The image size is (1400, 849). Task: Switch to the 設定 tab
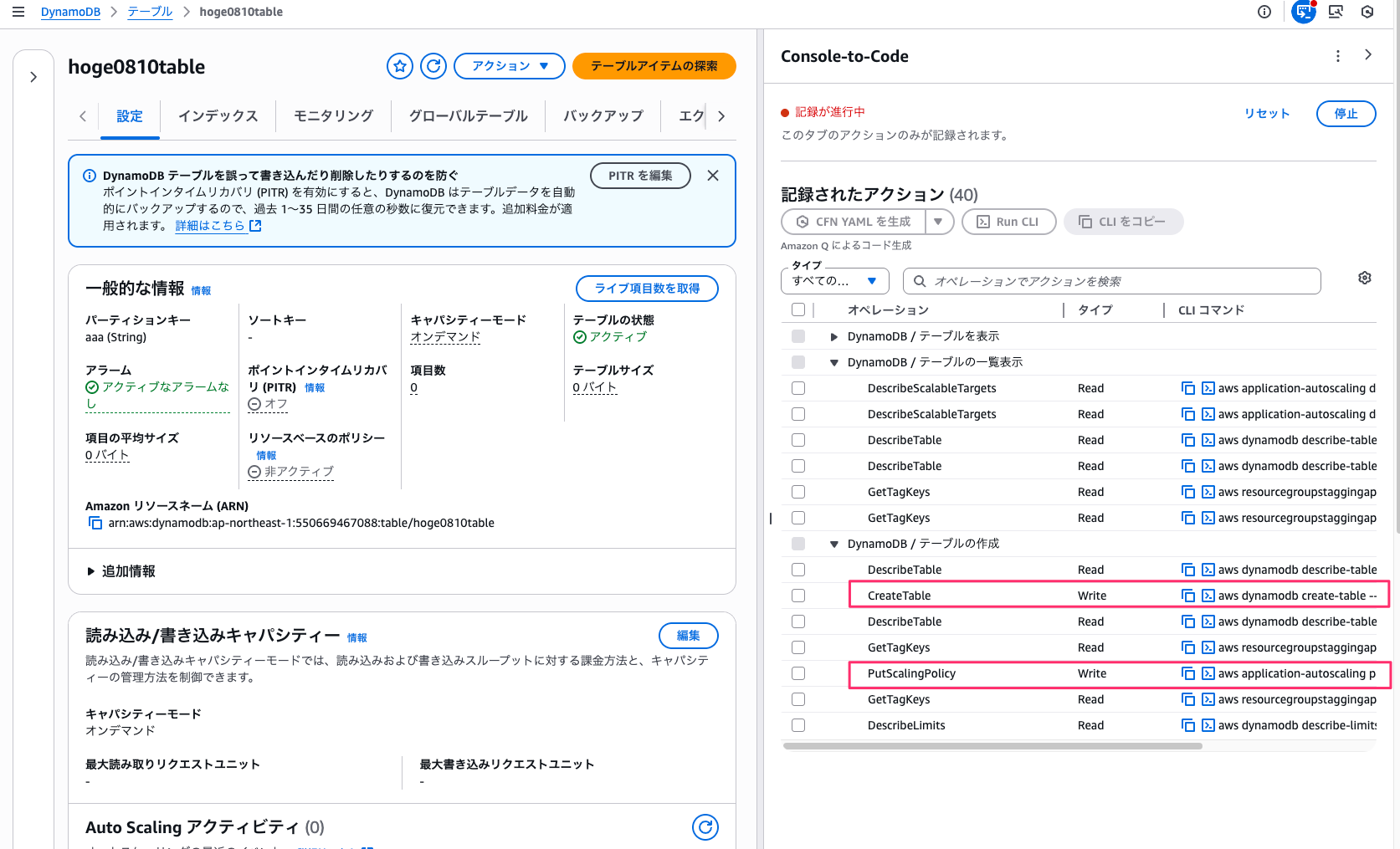point(130,116)
